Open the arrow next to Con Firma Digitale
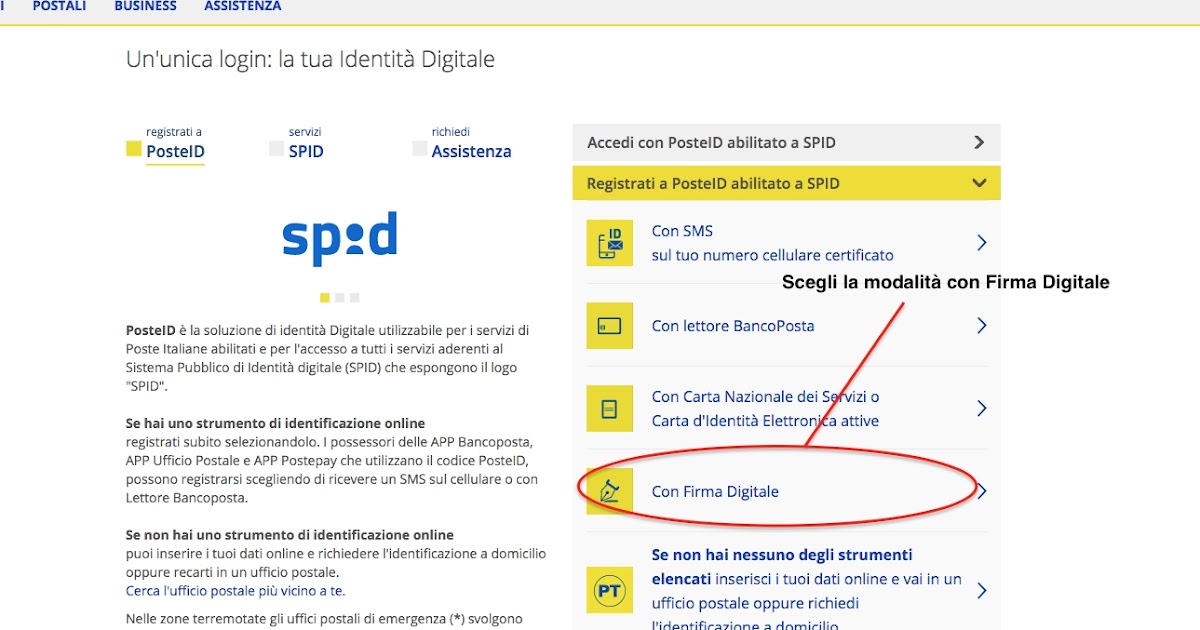The image size is (1200, 630). point(982,491)
